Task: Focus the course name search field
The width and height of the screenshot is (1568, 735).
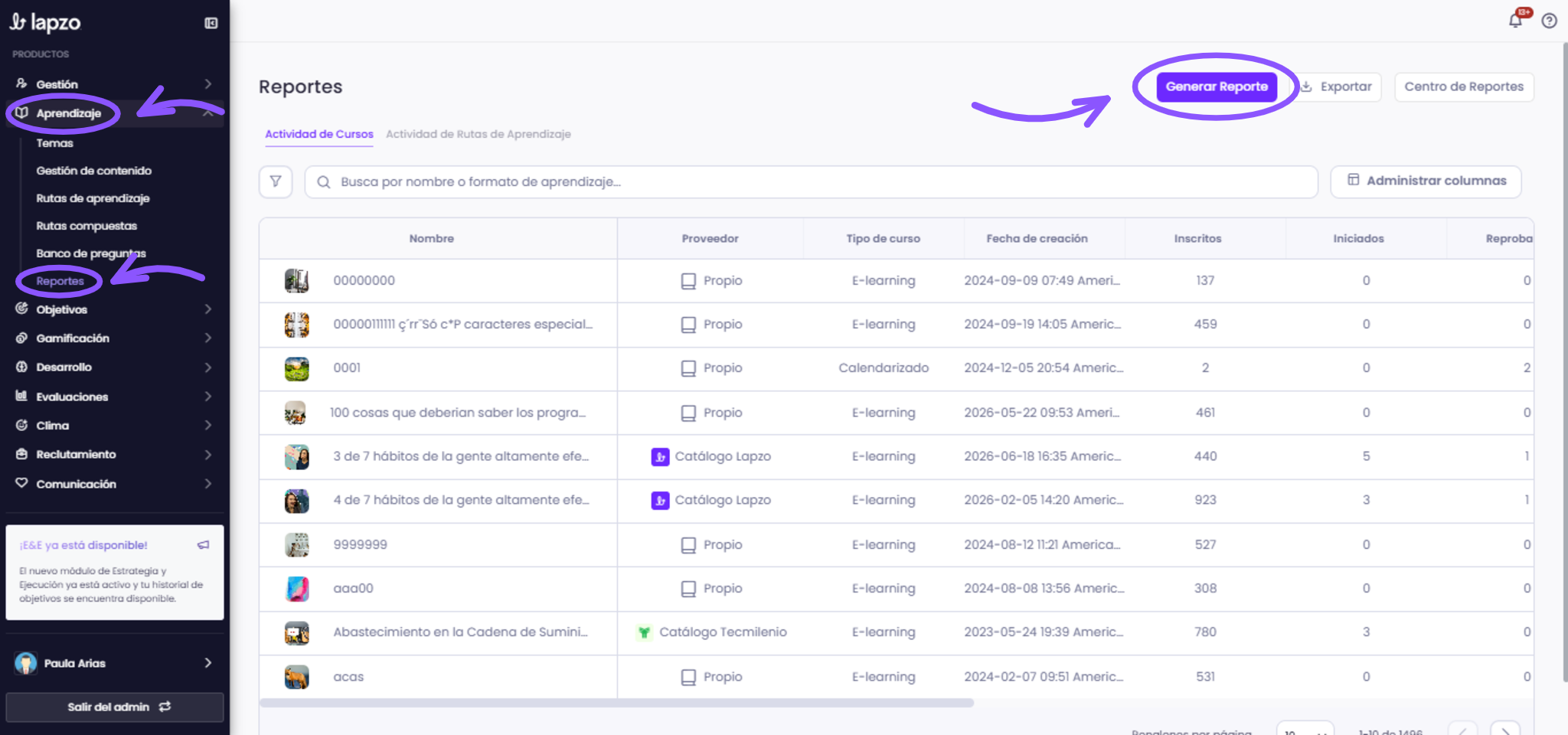Action: click(812, 182)
